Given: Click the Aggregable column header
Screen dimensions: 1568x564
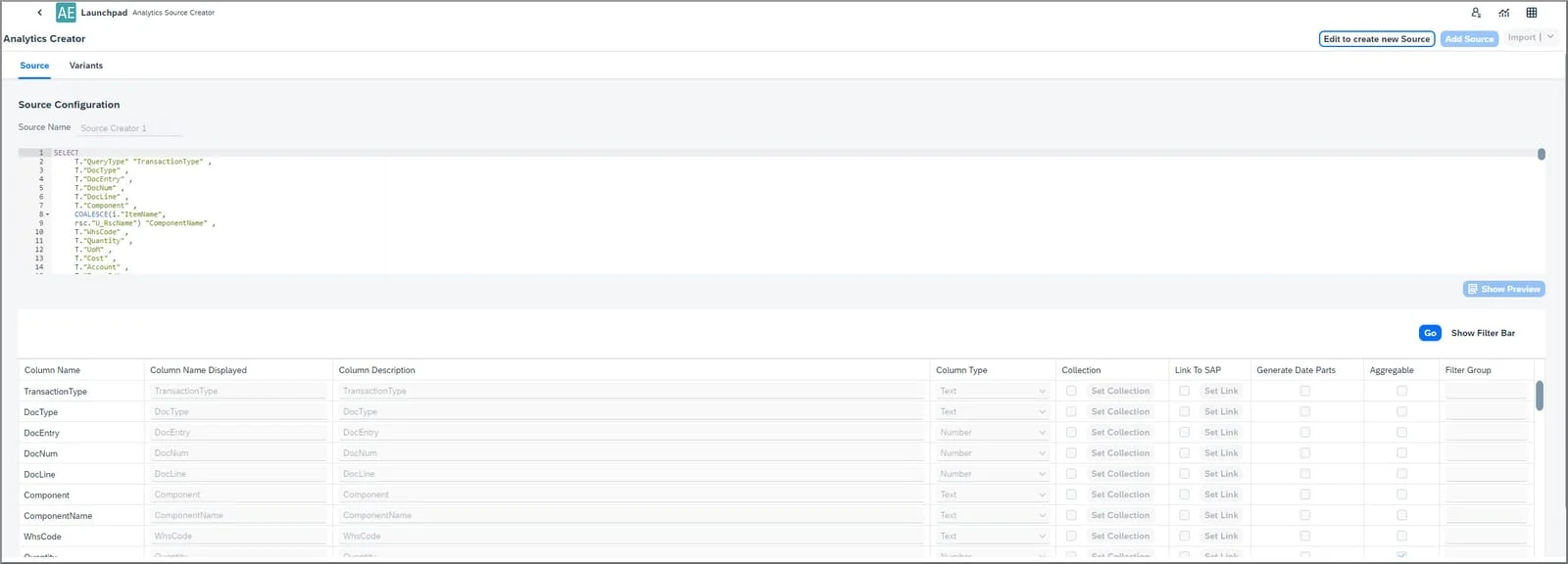Looking at the screenshot, I should pyautogui.click(x=1392, y=370).
